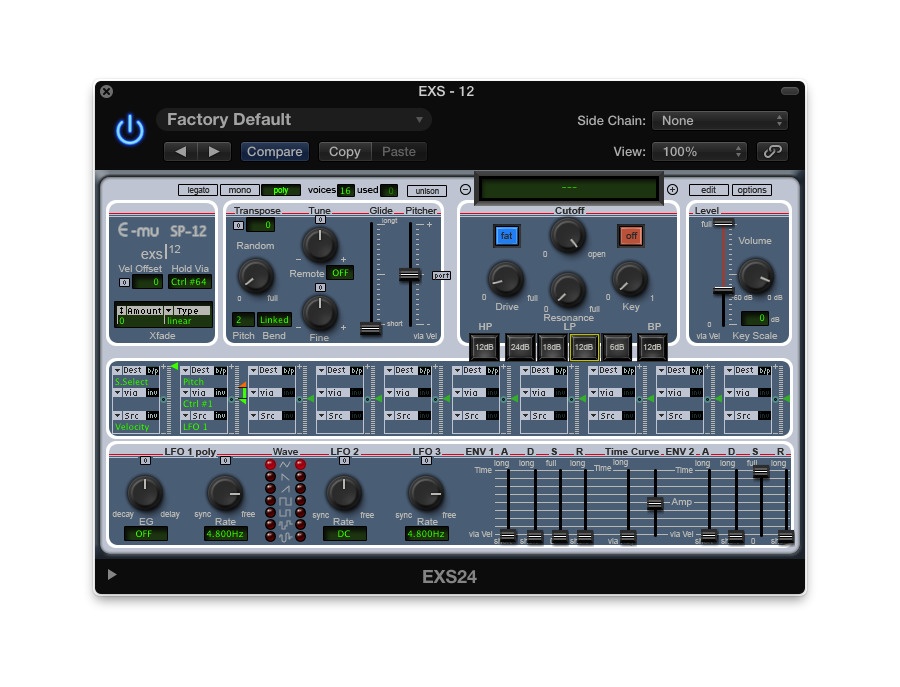Go to previous preset with left arrow
This screenshot has height=687, width=900.
tap(181, 152)
